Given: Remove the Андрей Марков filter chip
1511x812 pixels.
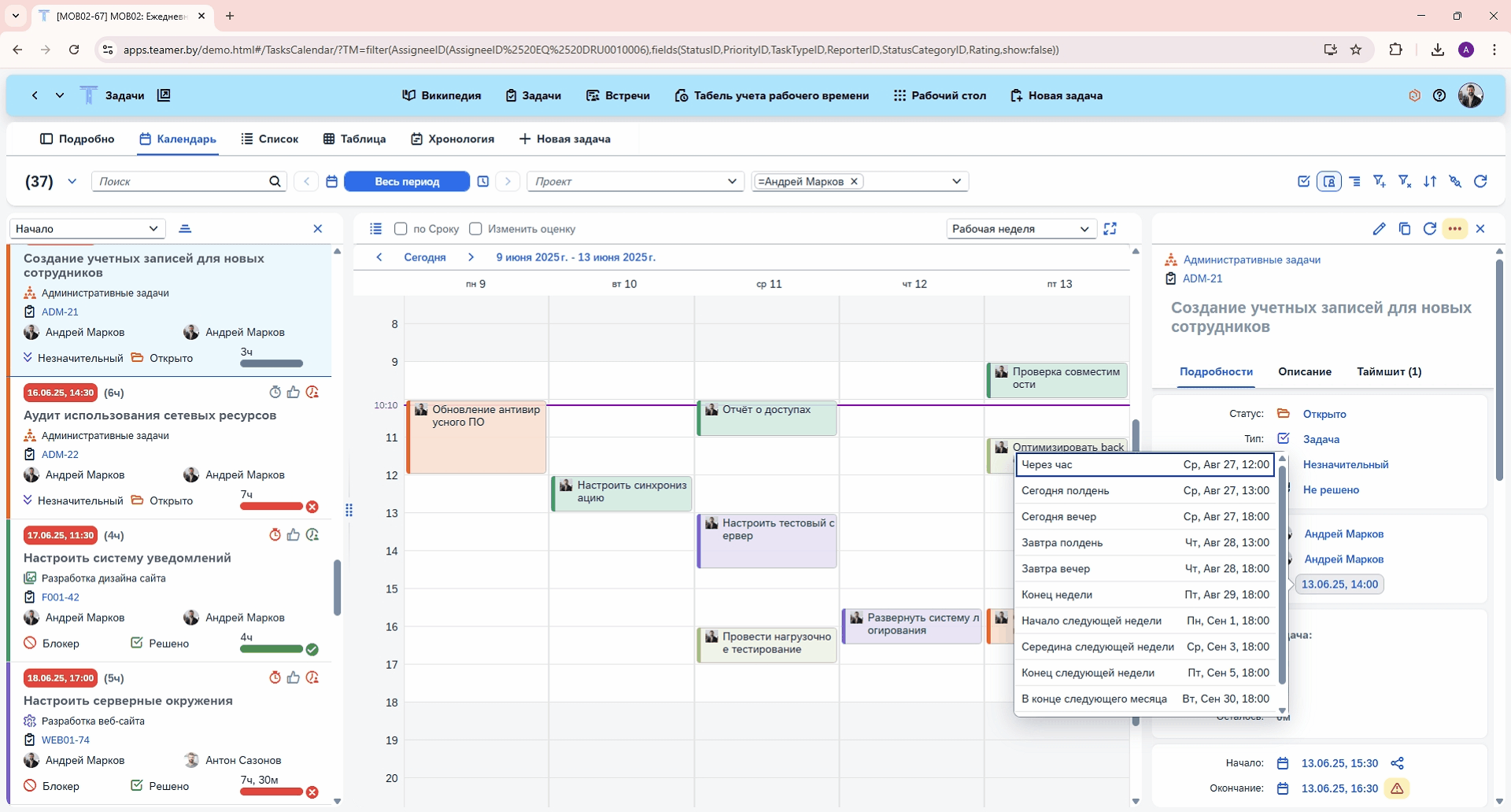Looking at the screenshot, I should pyautogui.click(x=854, y=182).
